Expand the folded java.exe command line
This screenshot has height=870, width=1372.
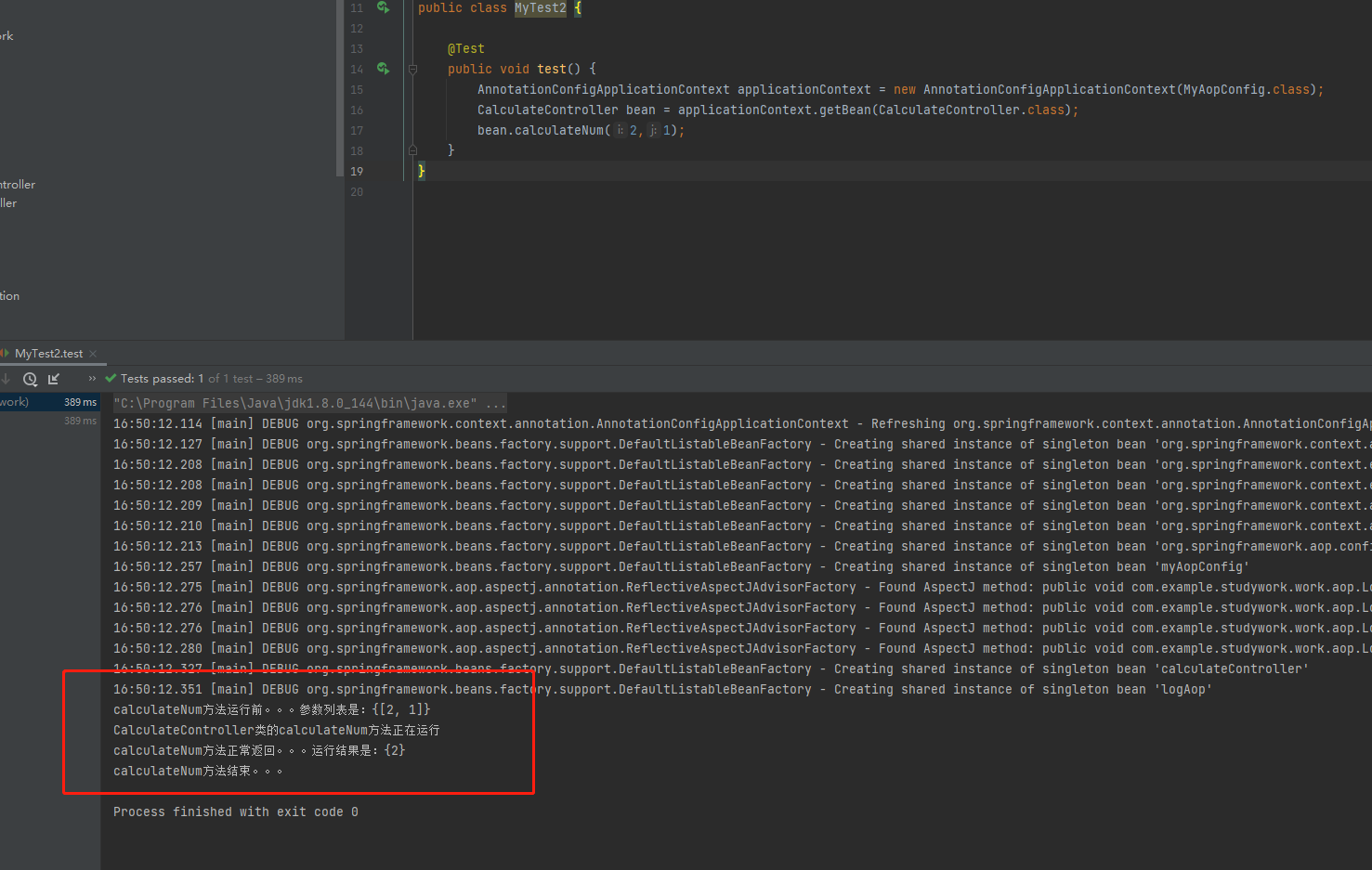coord(496,404)
